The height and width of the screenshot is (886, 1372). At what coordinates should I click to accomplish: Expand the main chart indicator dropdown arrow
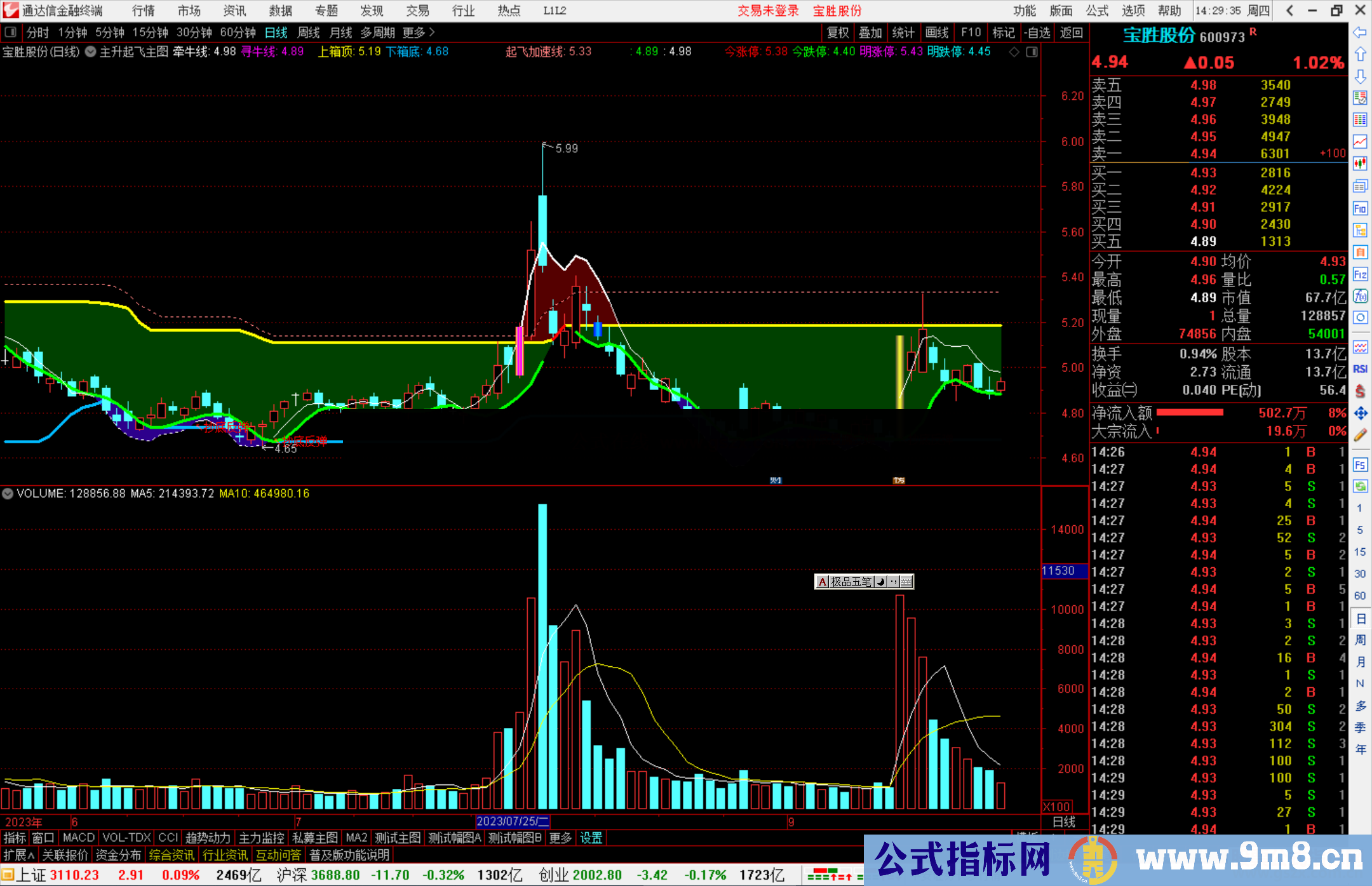tap(91, 52)
